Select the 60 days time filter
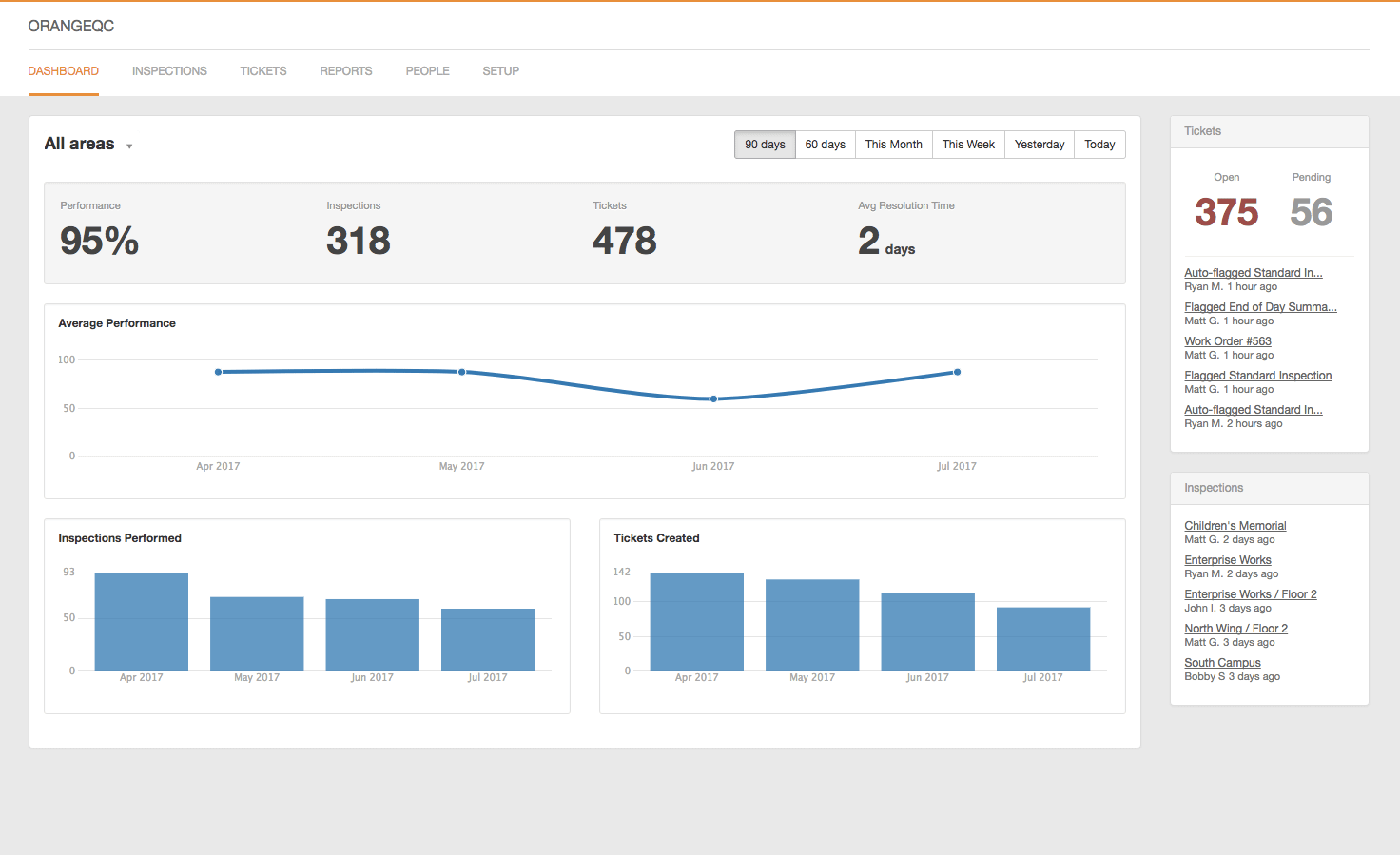1400x855 pixels. pyautogui.click(x=825, y=144)
